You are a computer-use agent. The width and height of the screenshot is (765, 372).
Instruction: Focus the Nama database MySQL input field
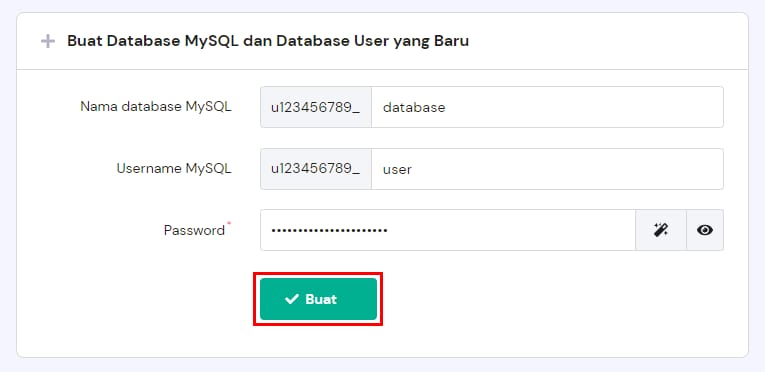pos(547,107)
